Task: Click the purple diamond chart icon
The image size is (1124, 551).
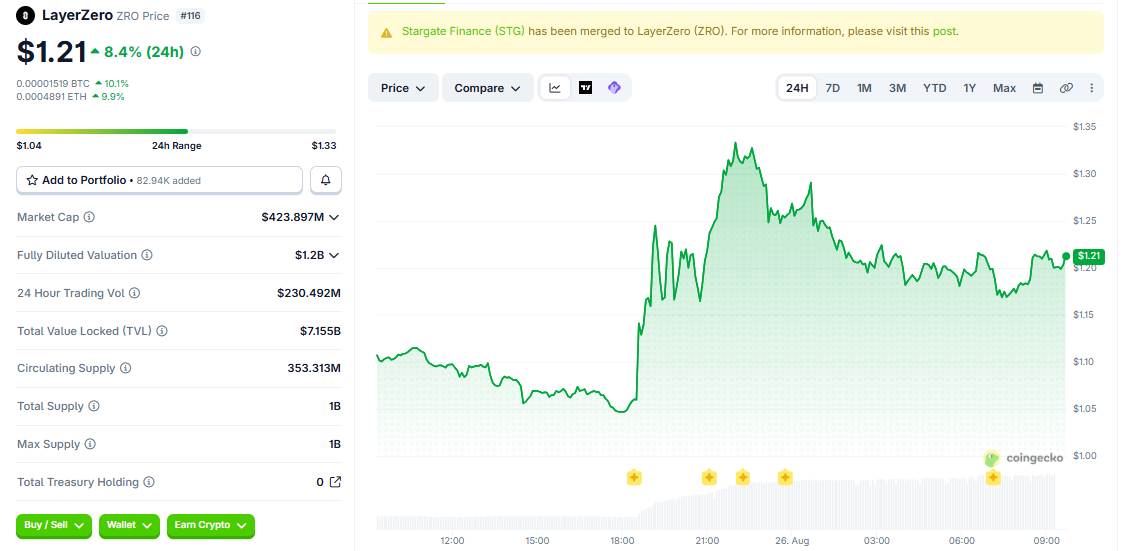Action: 614,88
